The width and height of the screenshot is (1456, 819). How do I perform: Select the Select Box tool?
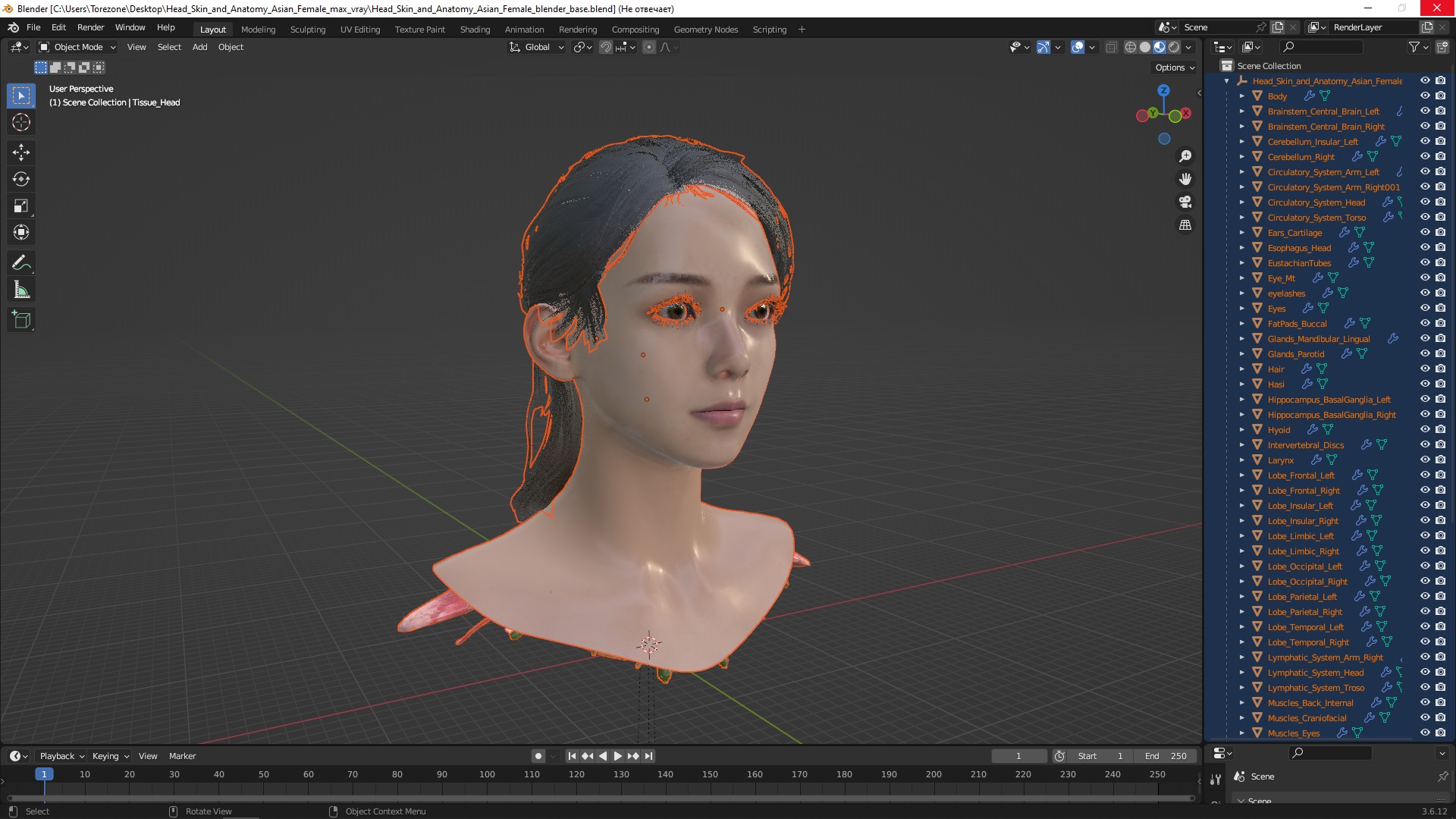pyautogui.click(x=21, y=96)
